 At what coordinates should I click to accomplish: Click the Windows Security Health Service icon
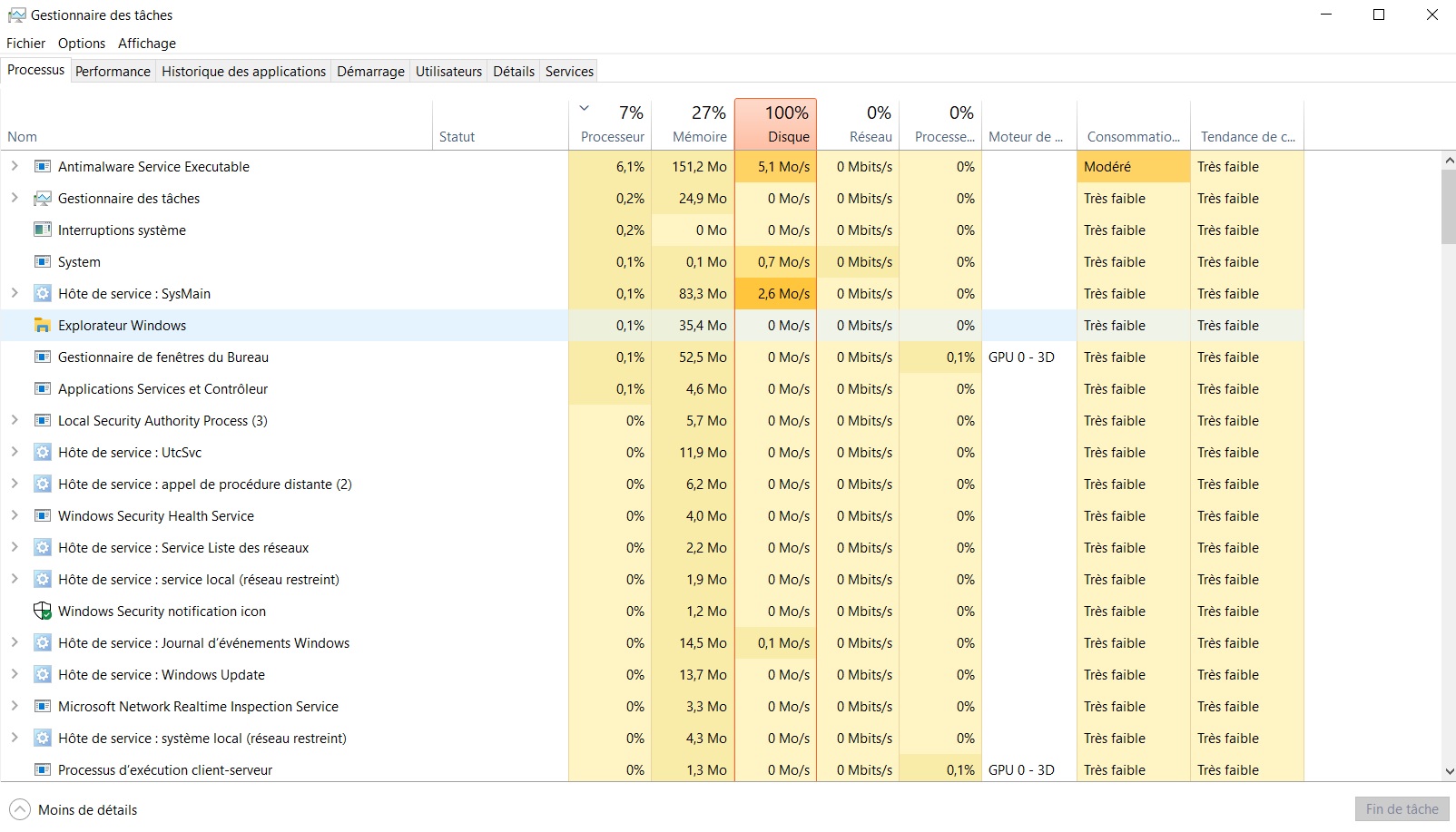pyautogui.click(x=42, y=516)
